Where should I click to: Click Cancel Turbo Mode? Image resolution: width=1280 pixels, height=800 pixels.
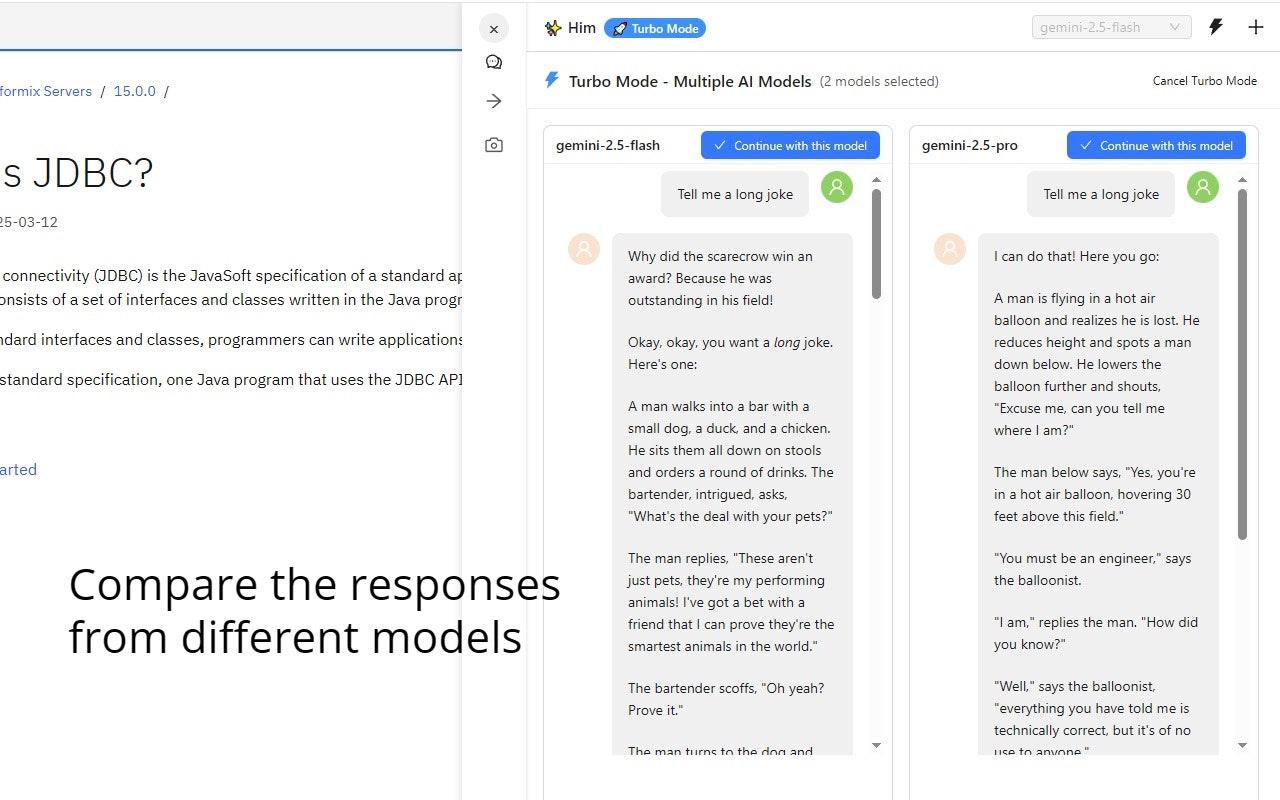[1204, 81]
